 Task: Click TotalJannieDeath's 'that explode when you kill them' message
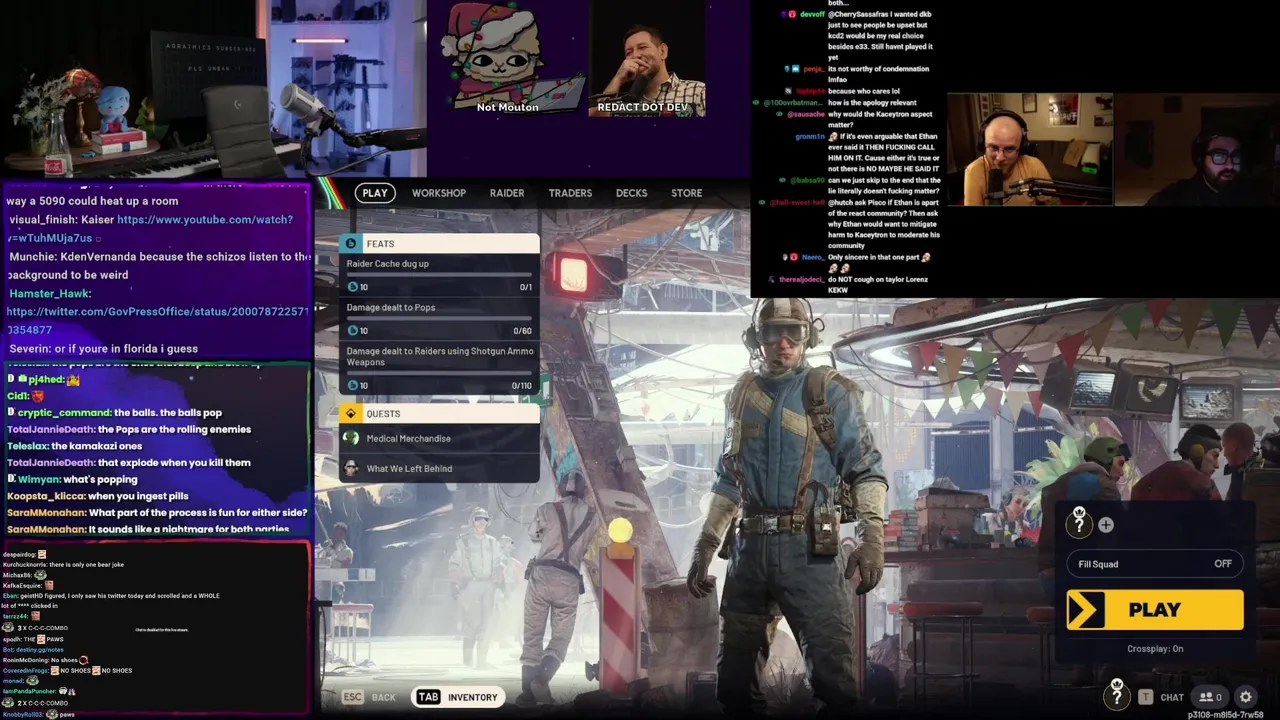[x=129, y=463]
